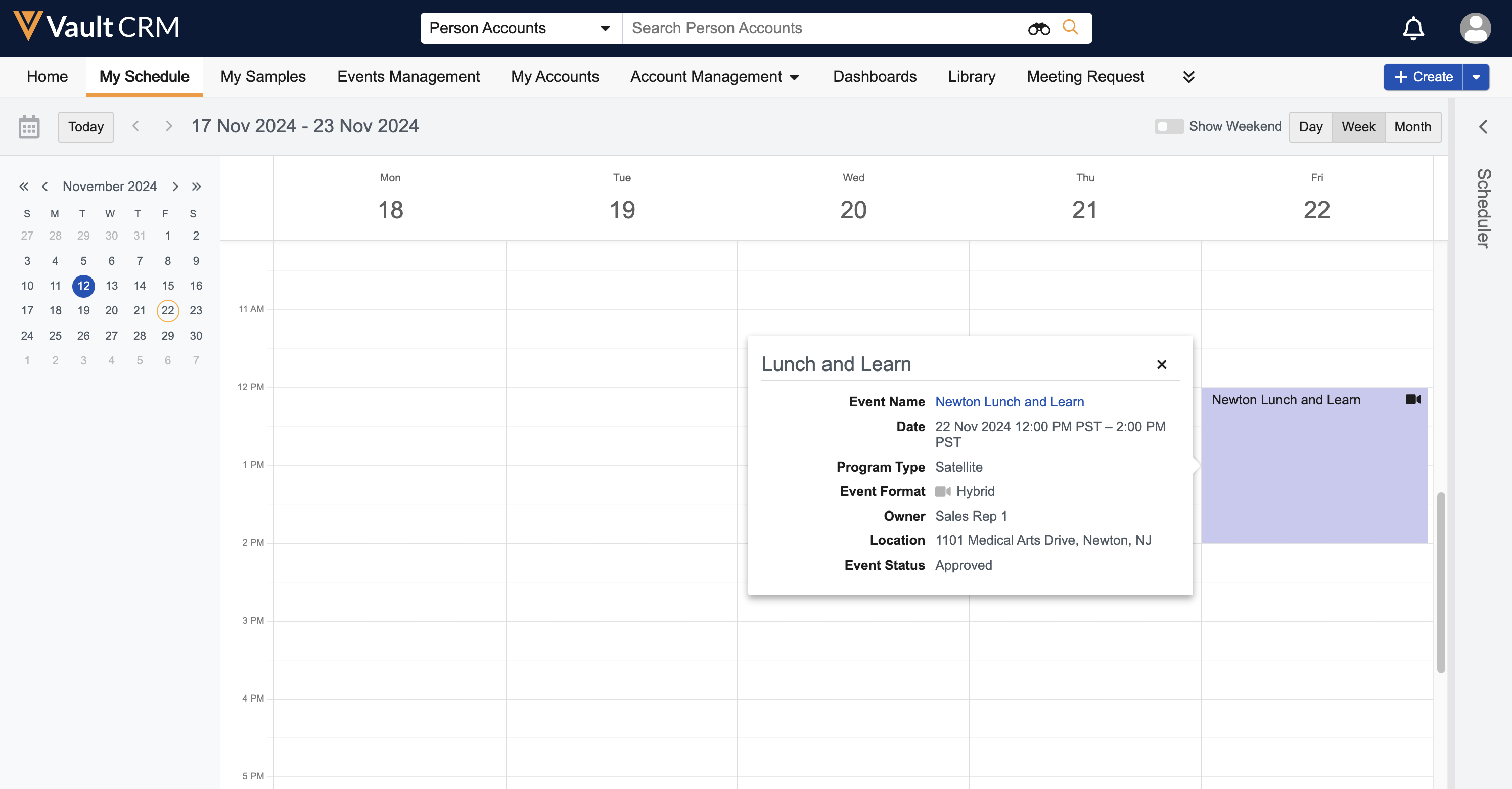The image size is (1512, 789).
Task: Click the calendar's vertical scrollbar
Action: click(1440, 581)
